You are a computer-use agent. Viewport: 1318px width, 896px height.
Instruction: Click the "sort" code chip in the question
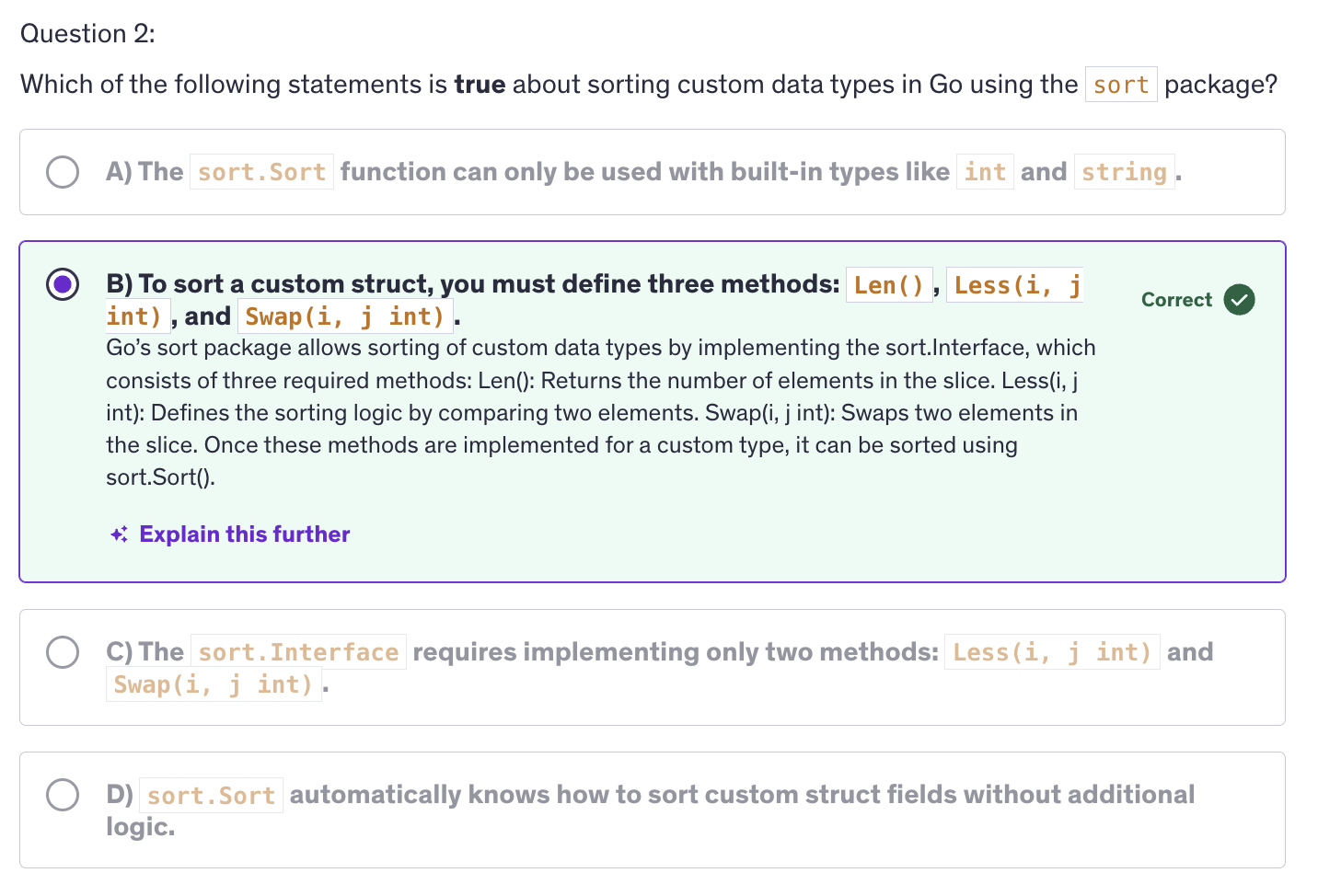point(1120,85)
